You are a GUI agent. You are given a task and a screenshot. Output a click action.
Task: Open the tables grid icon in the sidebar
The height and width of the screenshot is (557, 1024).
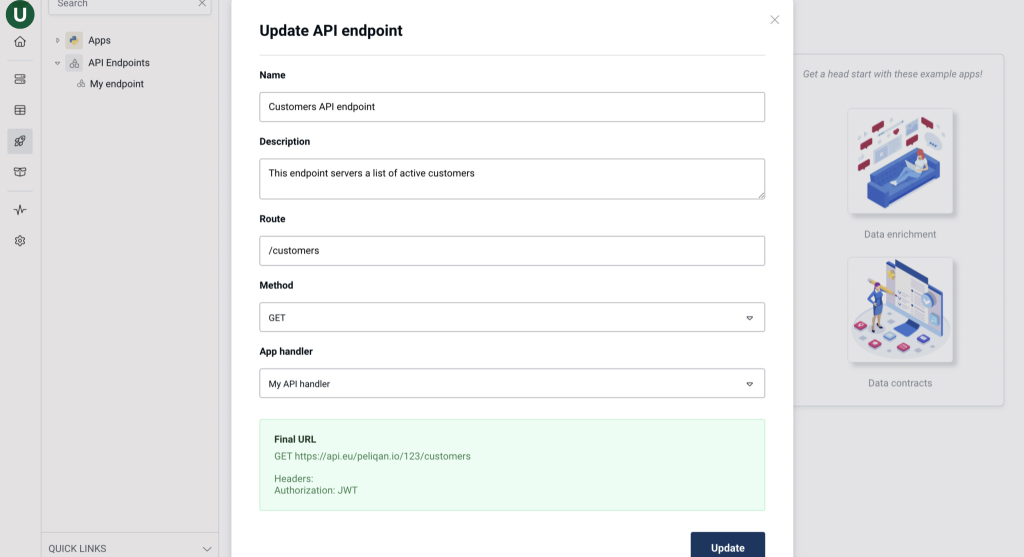20,110
